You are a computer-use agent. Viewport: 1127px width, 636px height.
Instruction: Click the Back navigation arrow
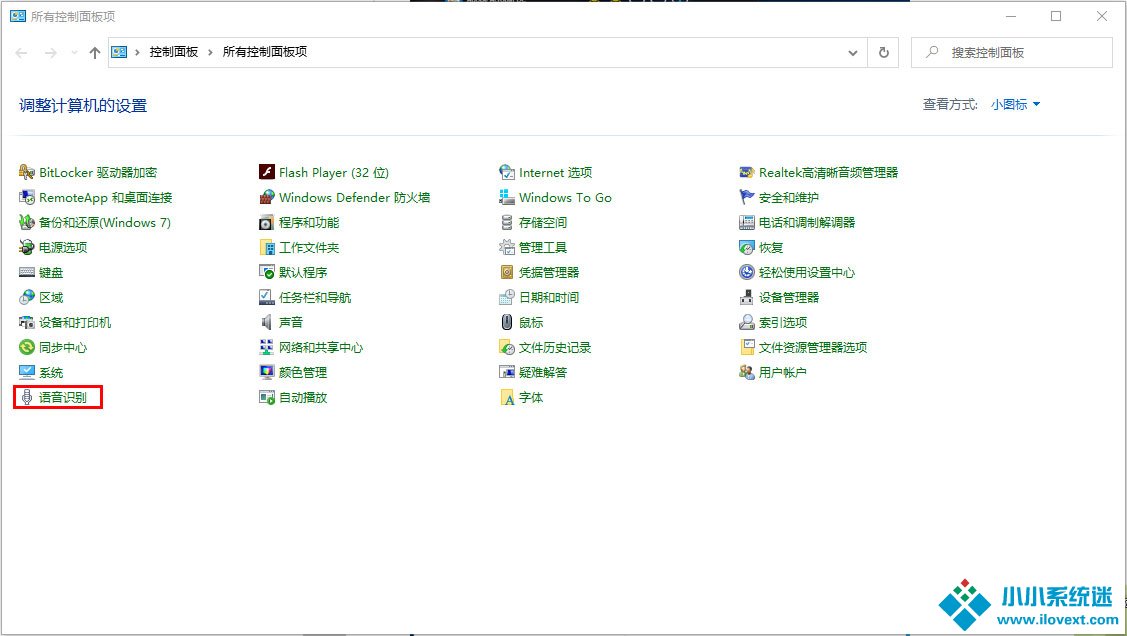coord(22,52)
